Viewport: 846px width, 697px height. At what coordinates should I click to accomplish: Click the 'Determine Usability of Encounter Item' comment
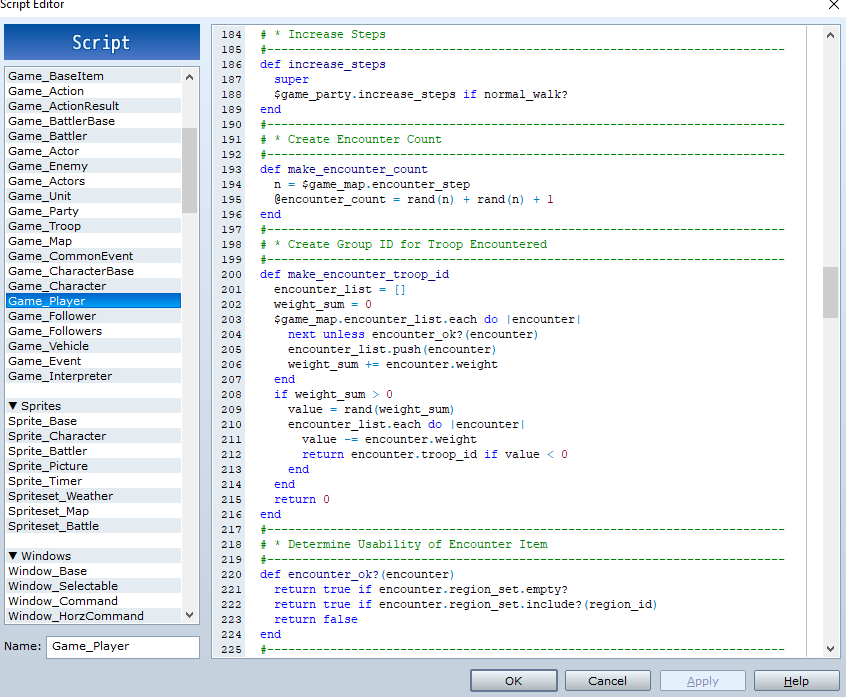(x=418, y=544)
